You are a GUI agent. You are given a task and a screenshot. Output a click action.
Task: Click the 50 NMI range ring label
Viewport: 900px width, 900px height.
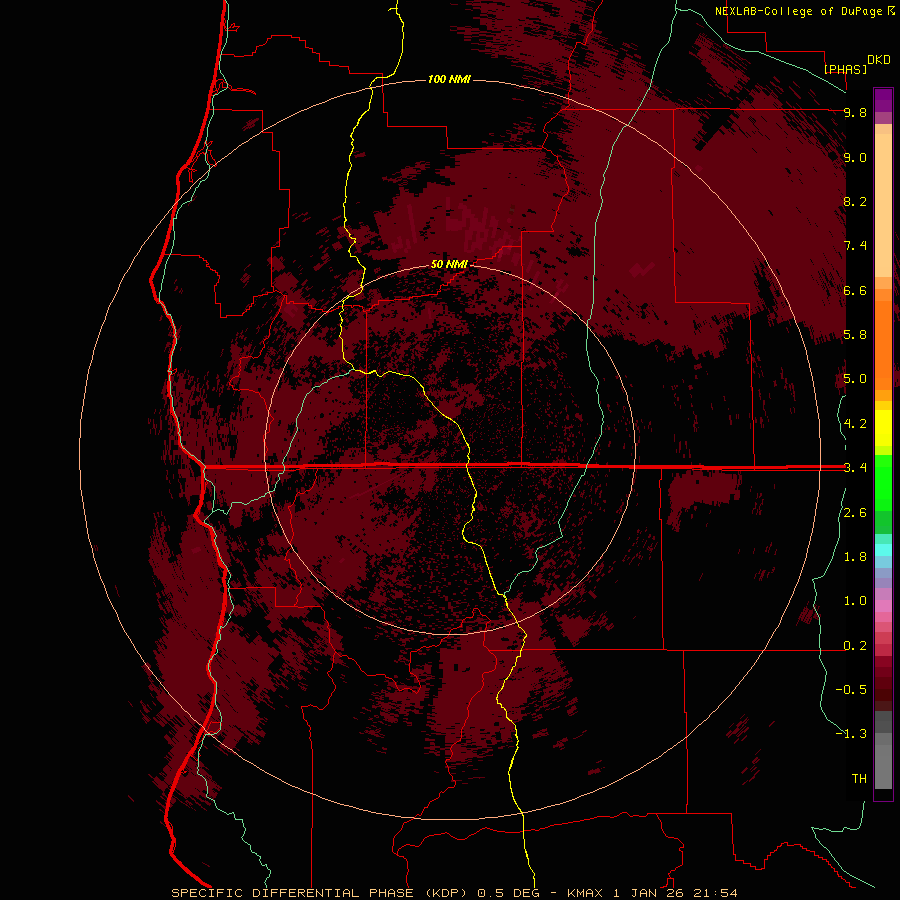coord(449,264)
